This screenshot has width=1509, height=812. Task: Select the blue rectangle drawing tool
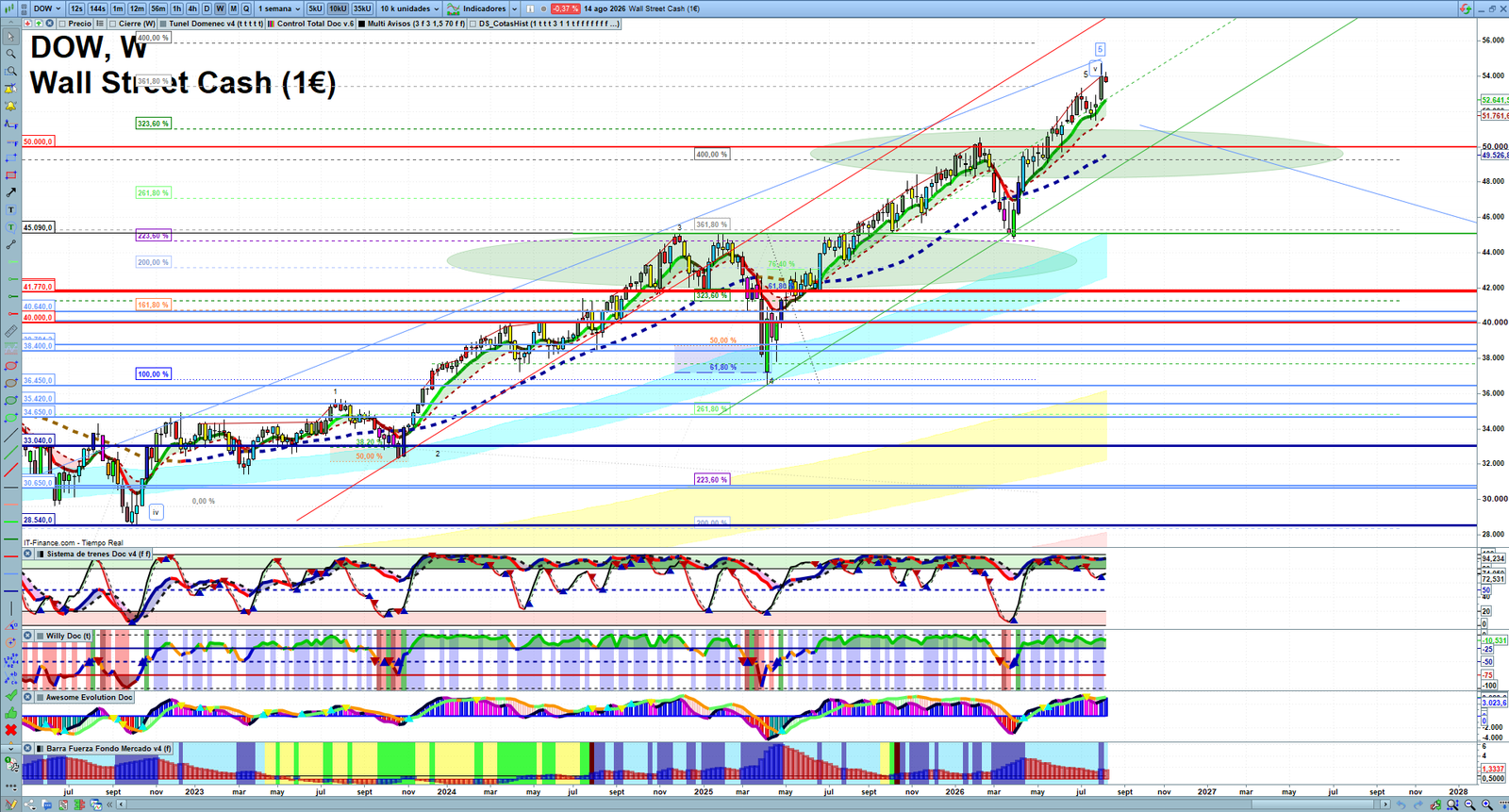click(x=10, y=157)
